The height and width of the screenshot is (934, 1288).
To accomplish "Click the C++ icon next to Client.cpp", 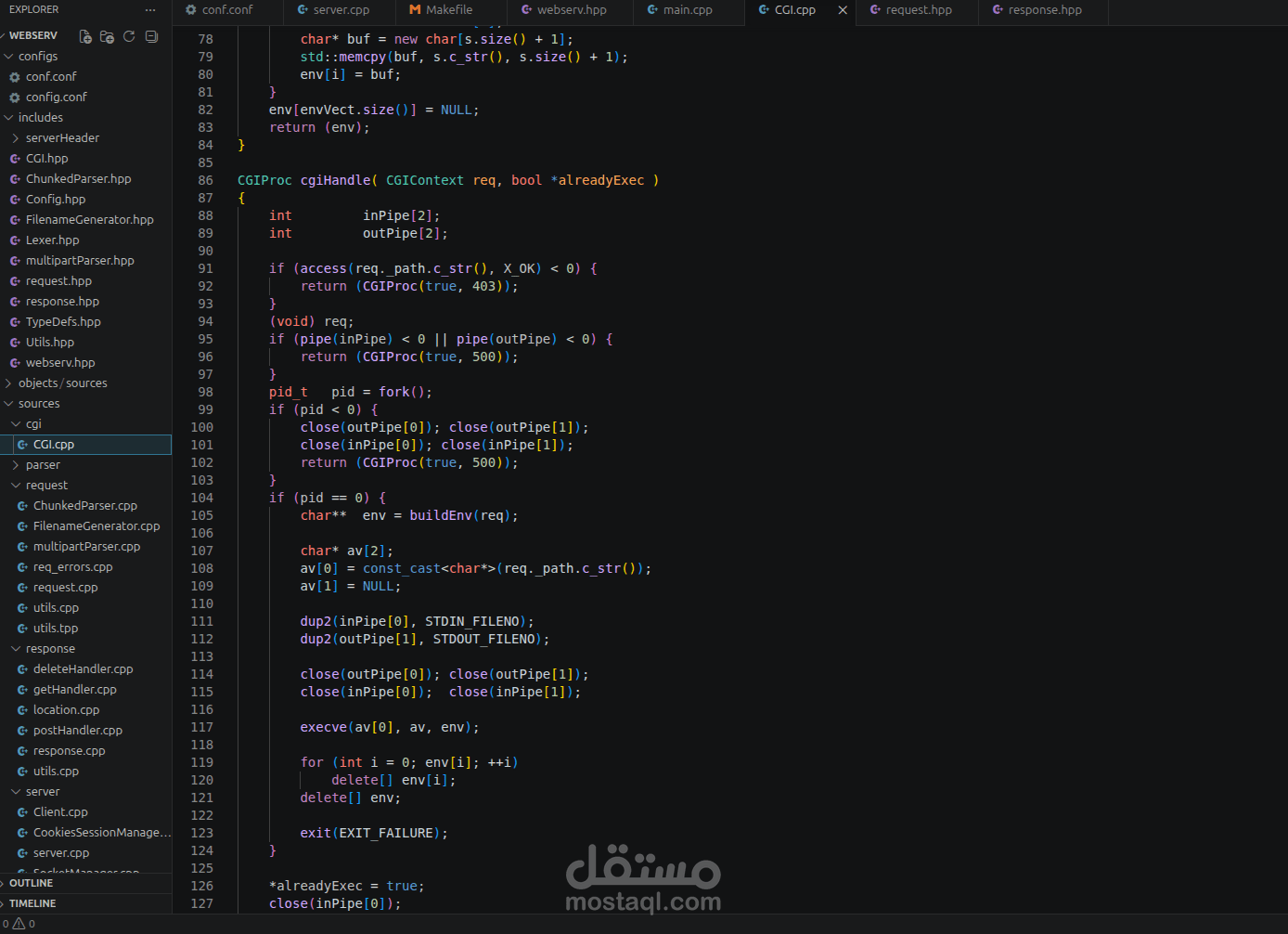I will (x=22, y=812).
